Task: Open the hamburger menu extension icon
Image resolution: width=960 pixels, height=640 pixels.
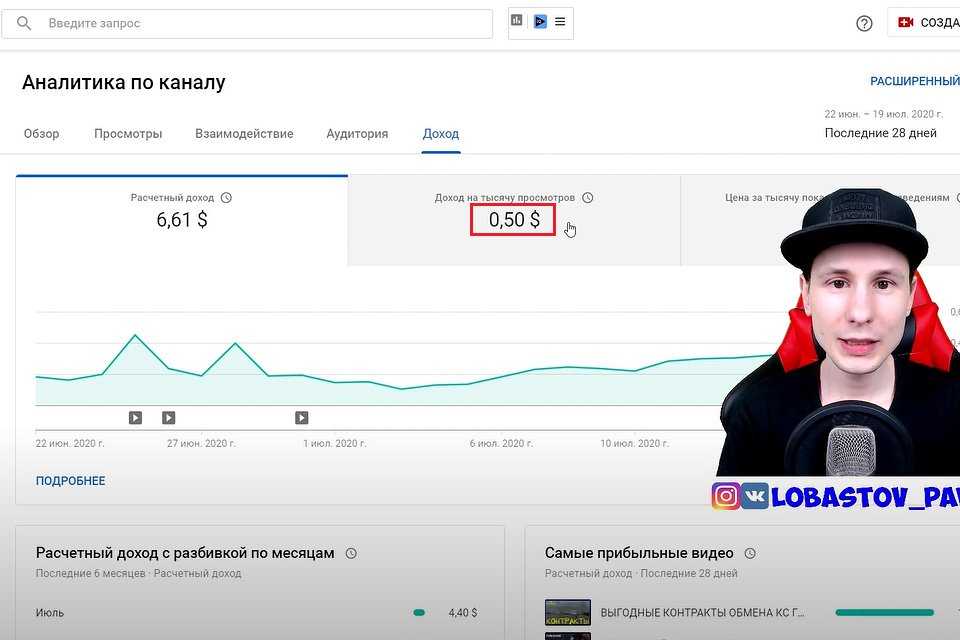Action: tap(560, 21)
